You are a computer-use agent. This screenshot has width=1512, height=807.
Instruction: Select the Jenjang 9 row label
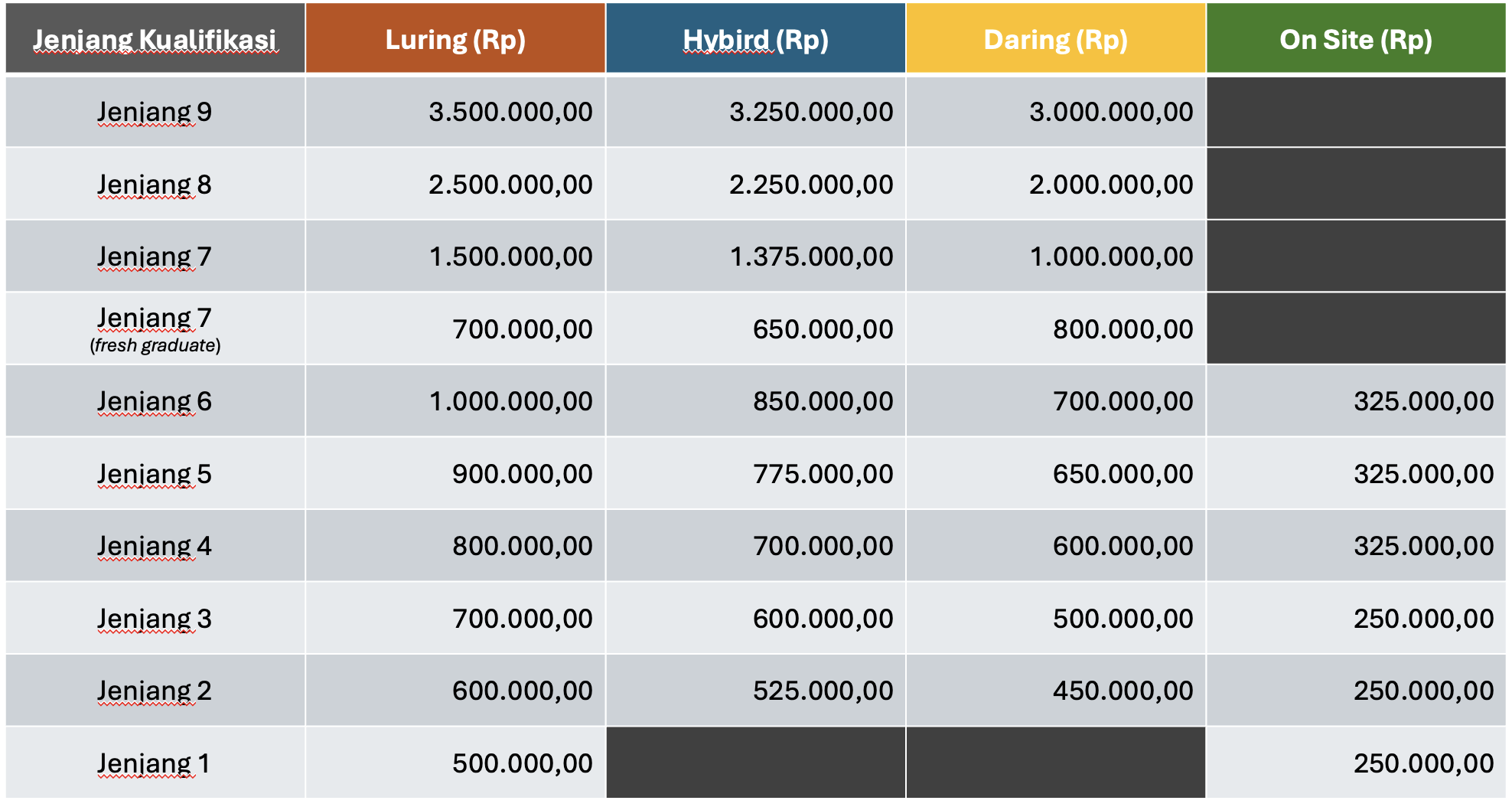tap(155, 112)
